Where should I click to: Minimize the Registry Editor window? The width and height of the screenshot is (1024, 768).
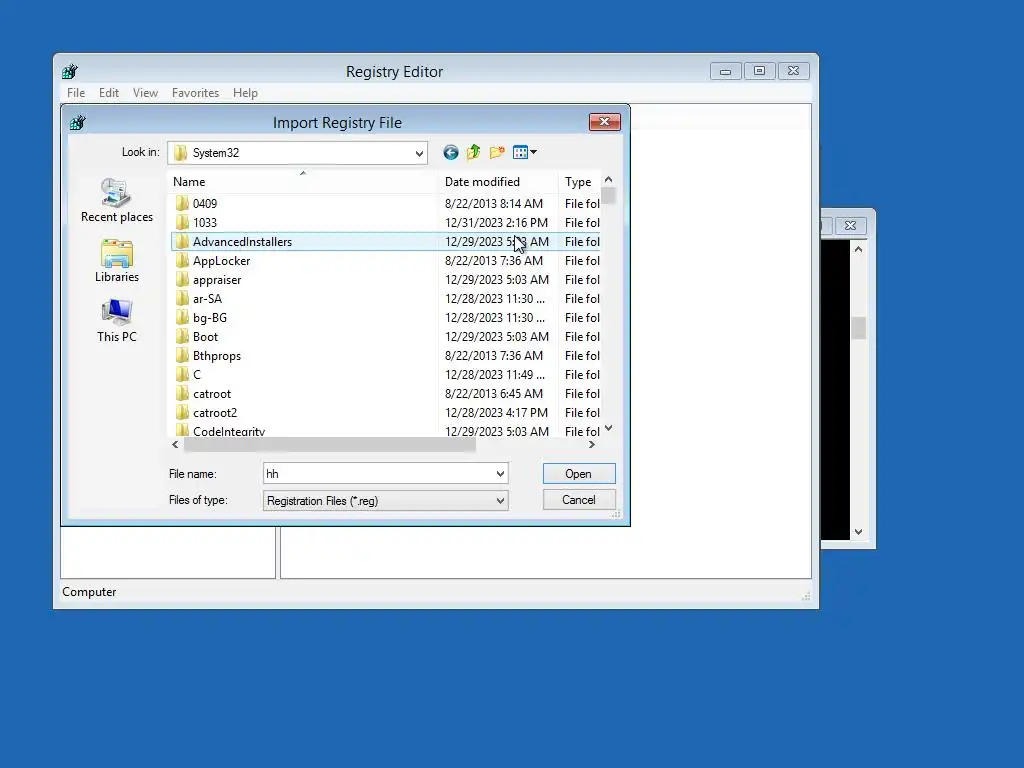pyautogui.click(x=726, y=71)
